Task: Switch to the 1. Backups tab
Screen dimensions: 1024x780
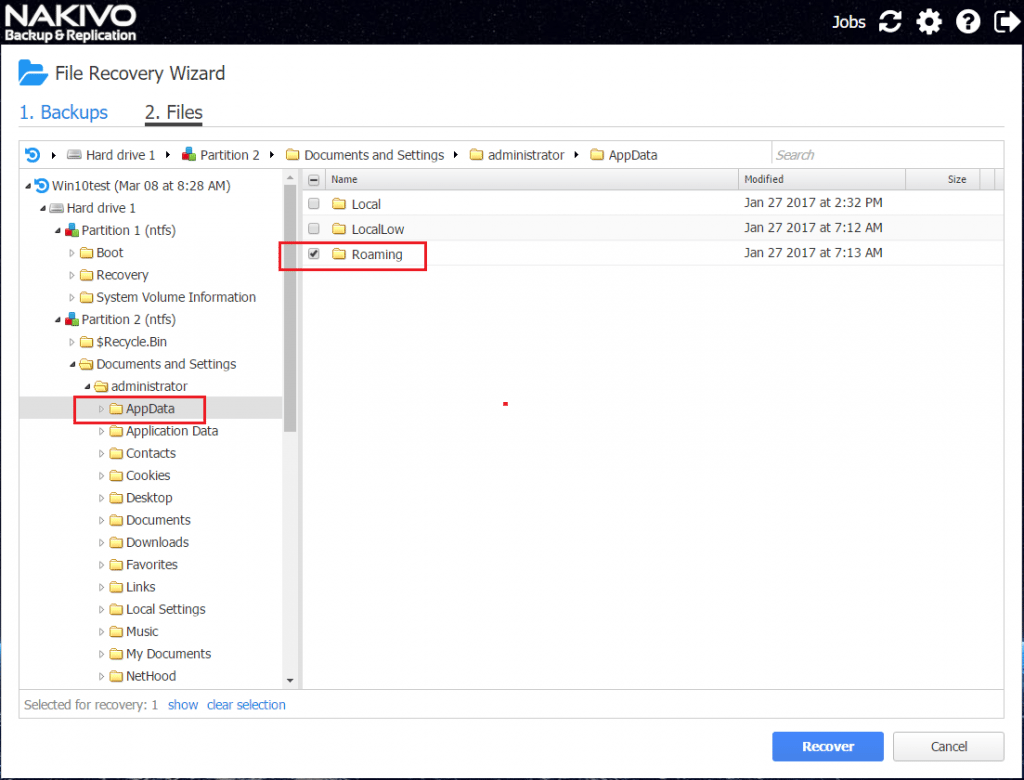Action: coord(63,112)
